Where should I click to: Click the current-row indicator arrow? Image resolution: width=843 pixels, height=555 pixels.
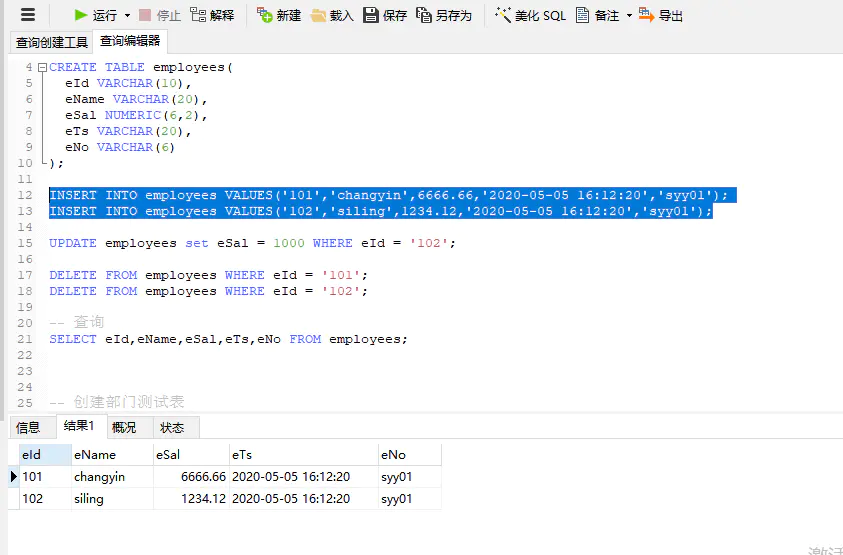[x=13, y=476]
